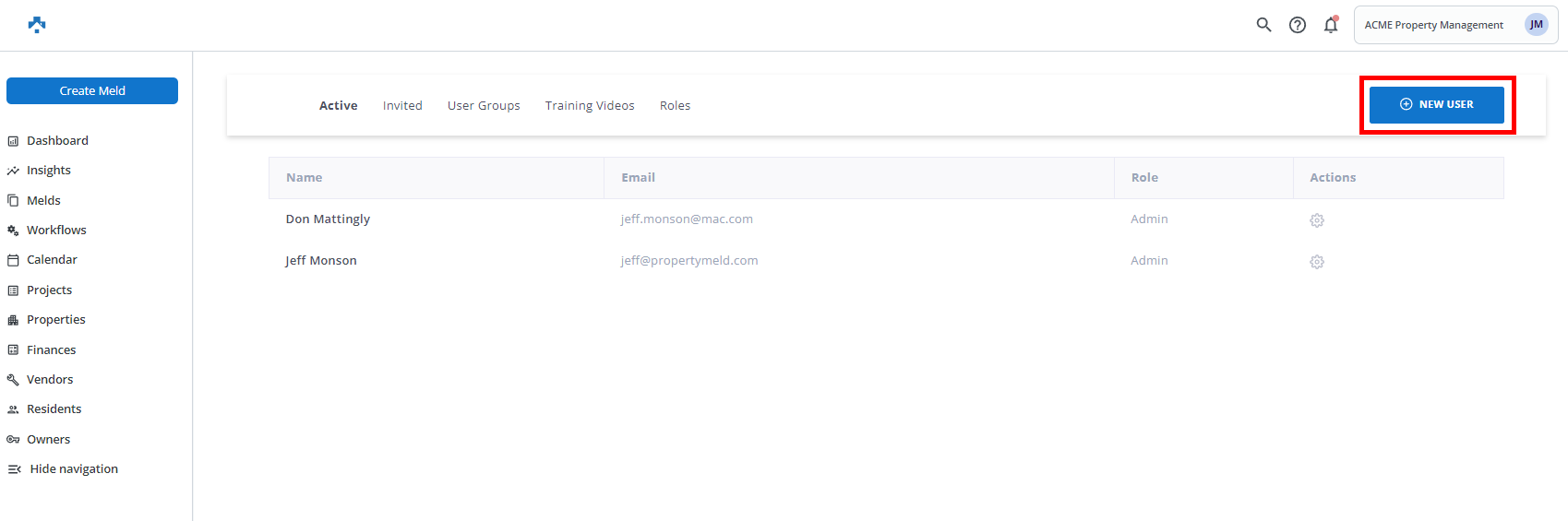Switch to the Invited tab
Viewport: 1568px width, 521px height.
point(402,105)
